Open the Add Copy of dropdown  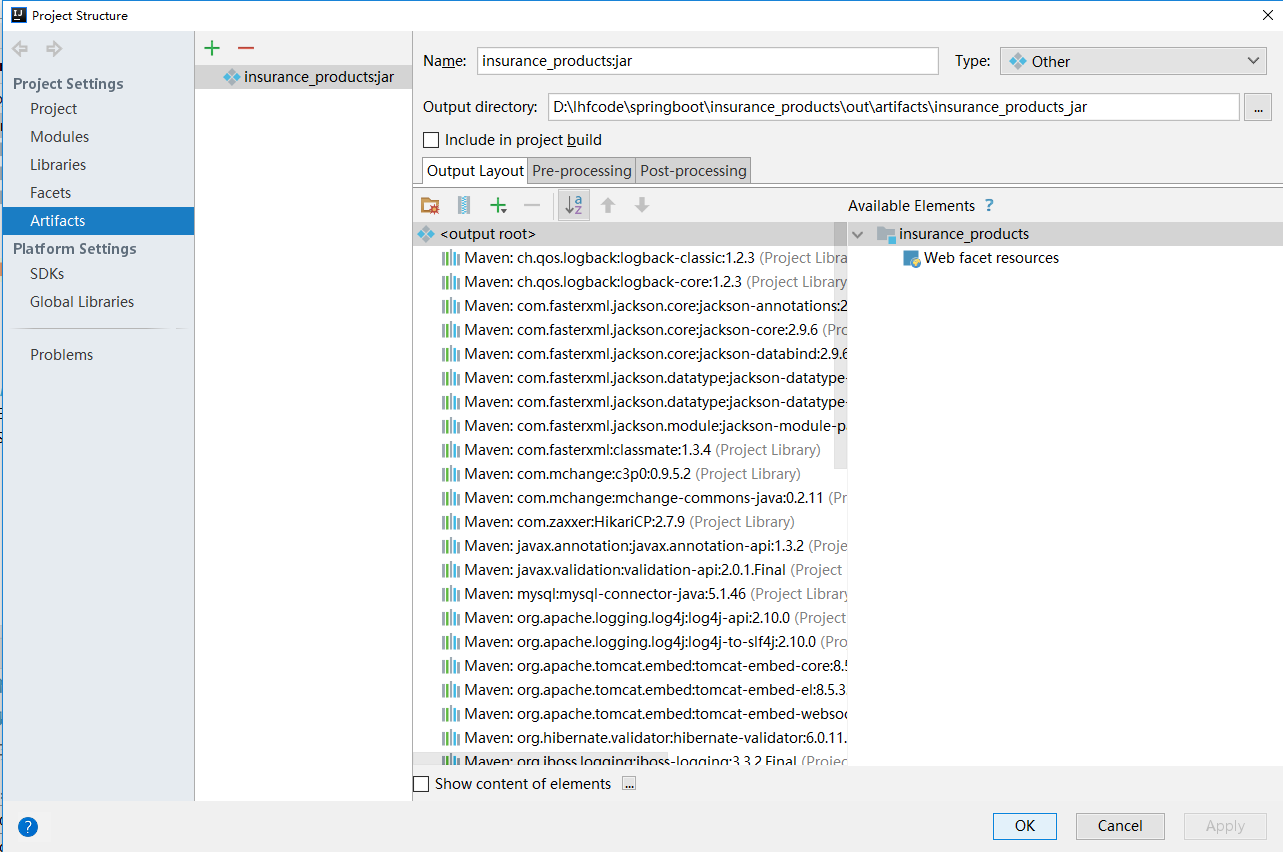click(x=498, y=205)
